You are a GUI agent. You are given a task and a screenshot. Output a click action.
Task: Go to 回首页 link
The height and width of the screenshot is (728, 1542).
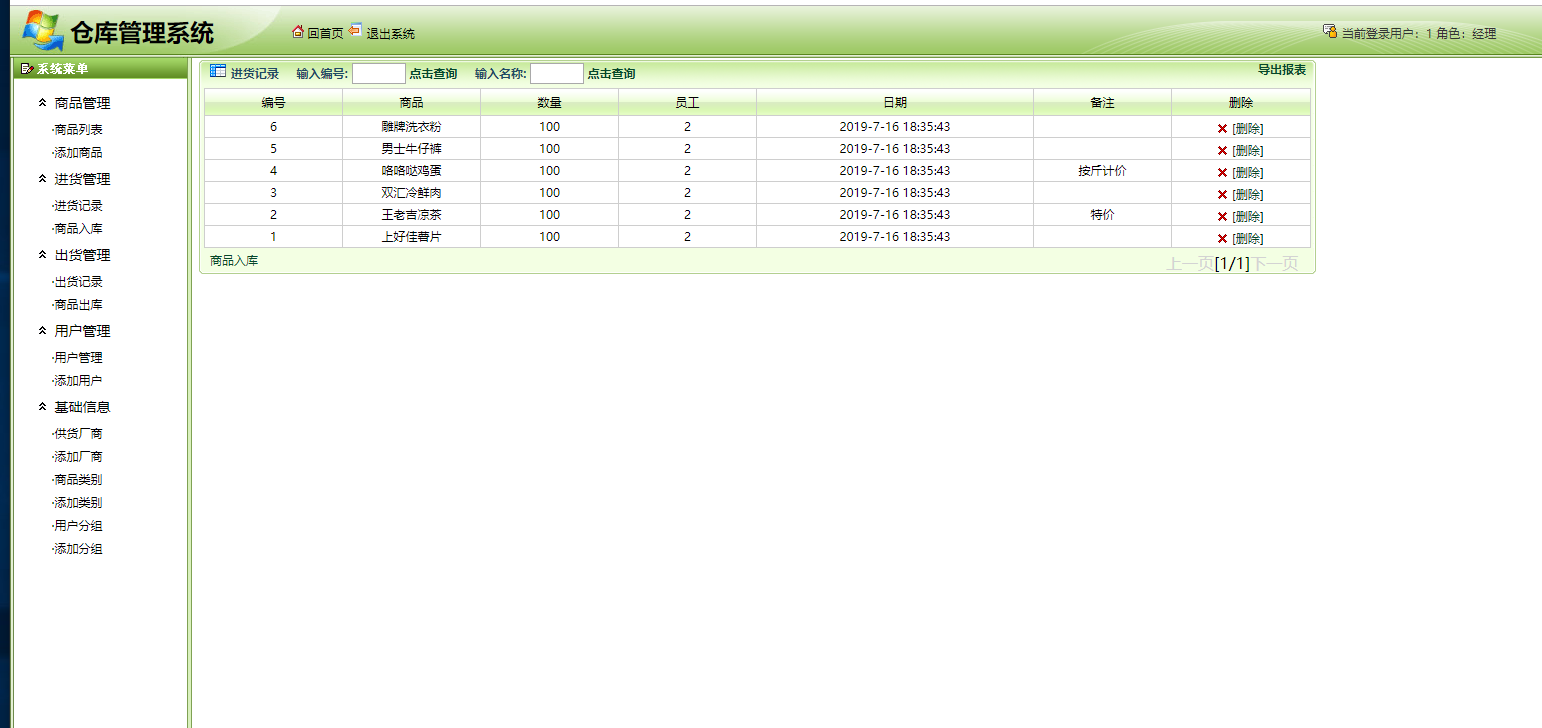coord(325,34)
